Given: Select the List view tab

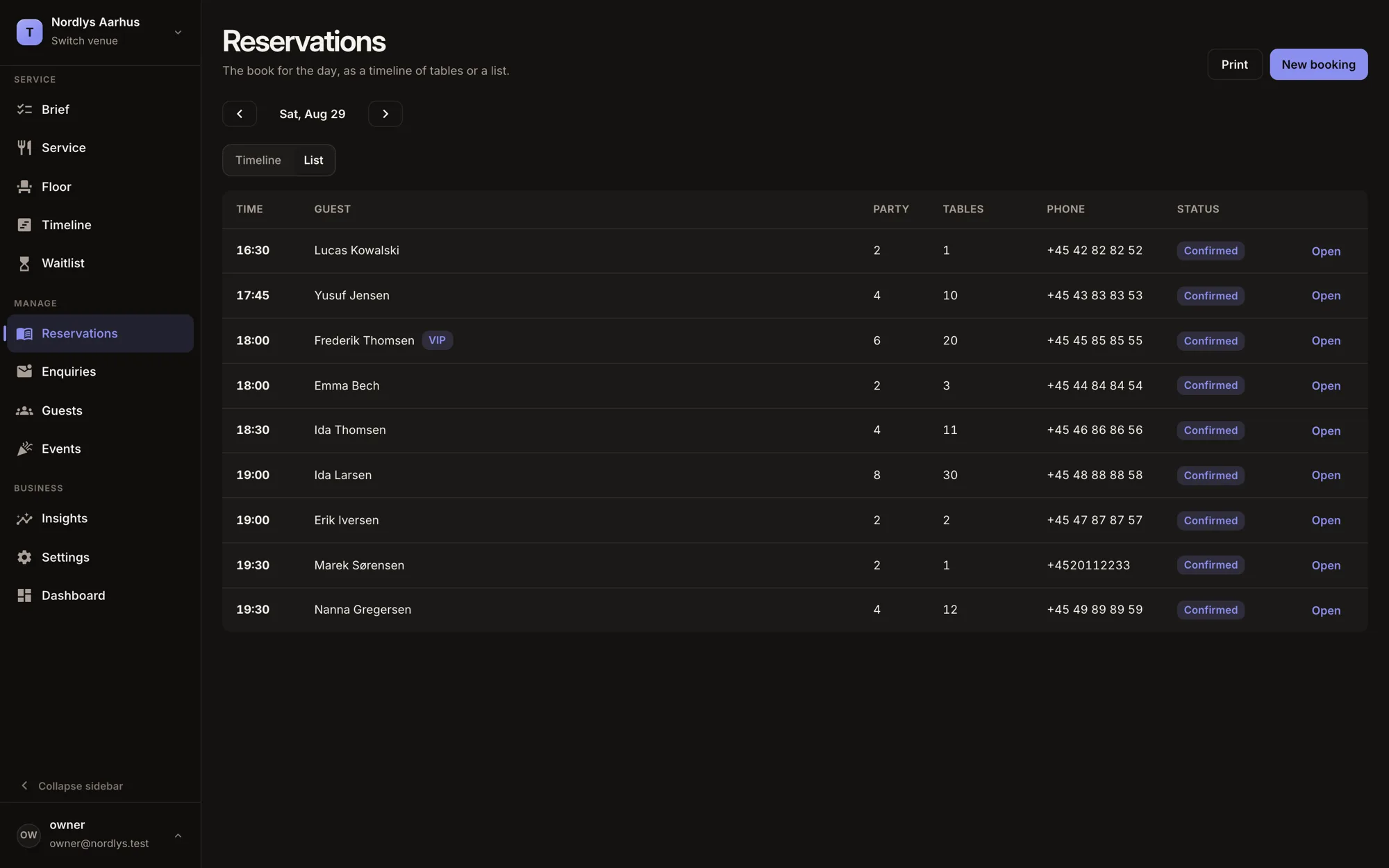Looking at the screenshot, I should [313, 160].
